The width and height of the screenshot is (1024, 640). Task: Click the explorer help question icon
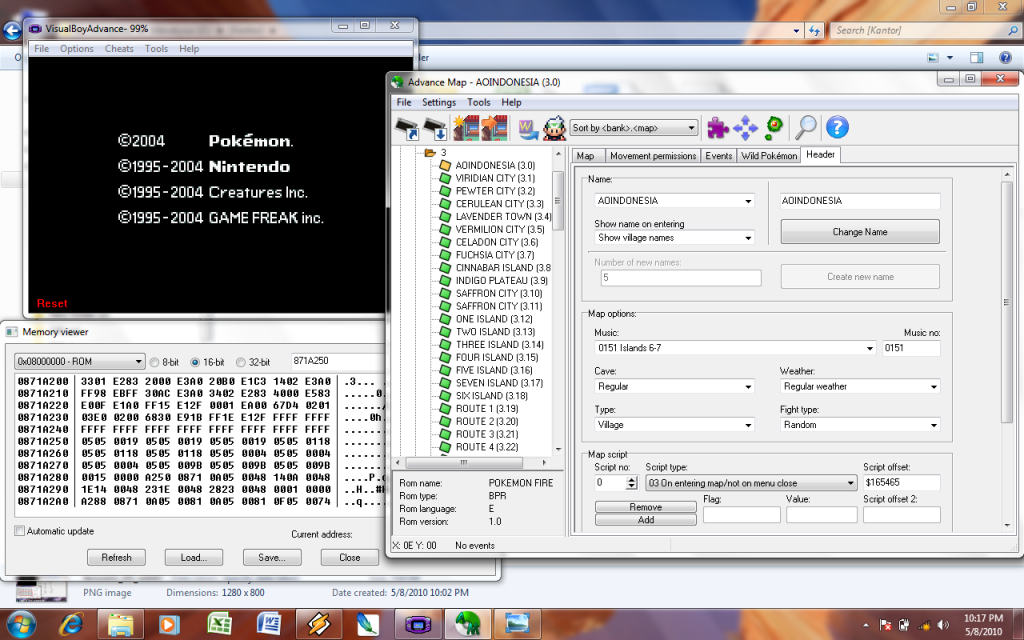pyautogui.click(x=1005, y=57)
